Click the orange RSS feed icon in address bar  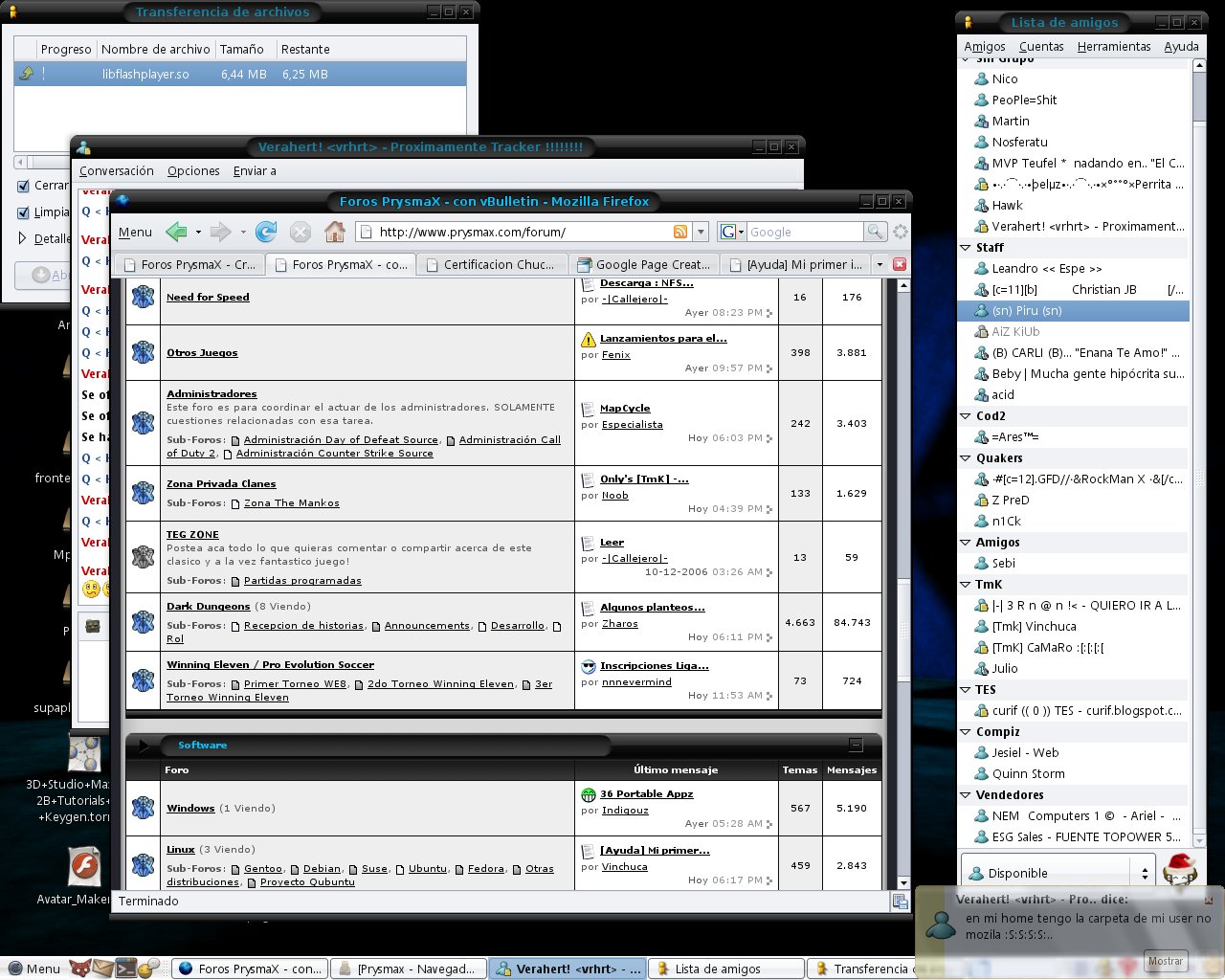[x=680, y=232]
